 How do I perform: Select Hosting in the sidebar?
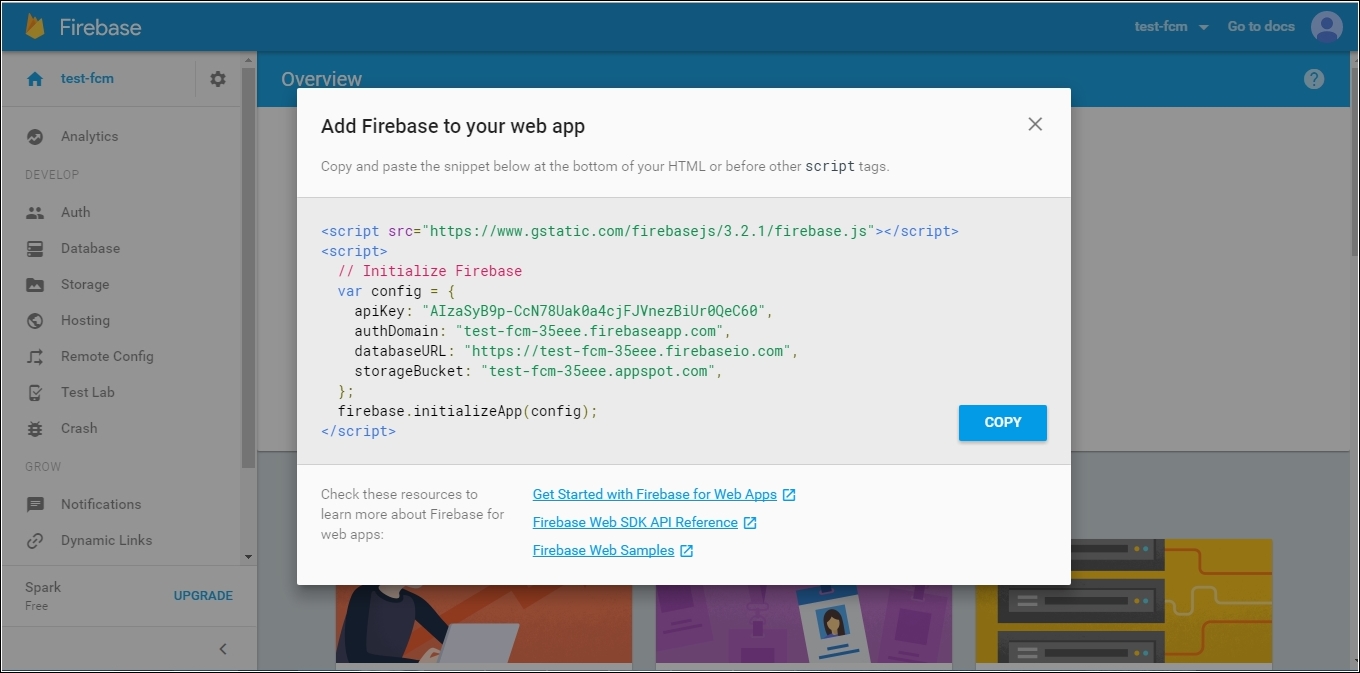85,321
